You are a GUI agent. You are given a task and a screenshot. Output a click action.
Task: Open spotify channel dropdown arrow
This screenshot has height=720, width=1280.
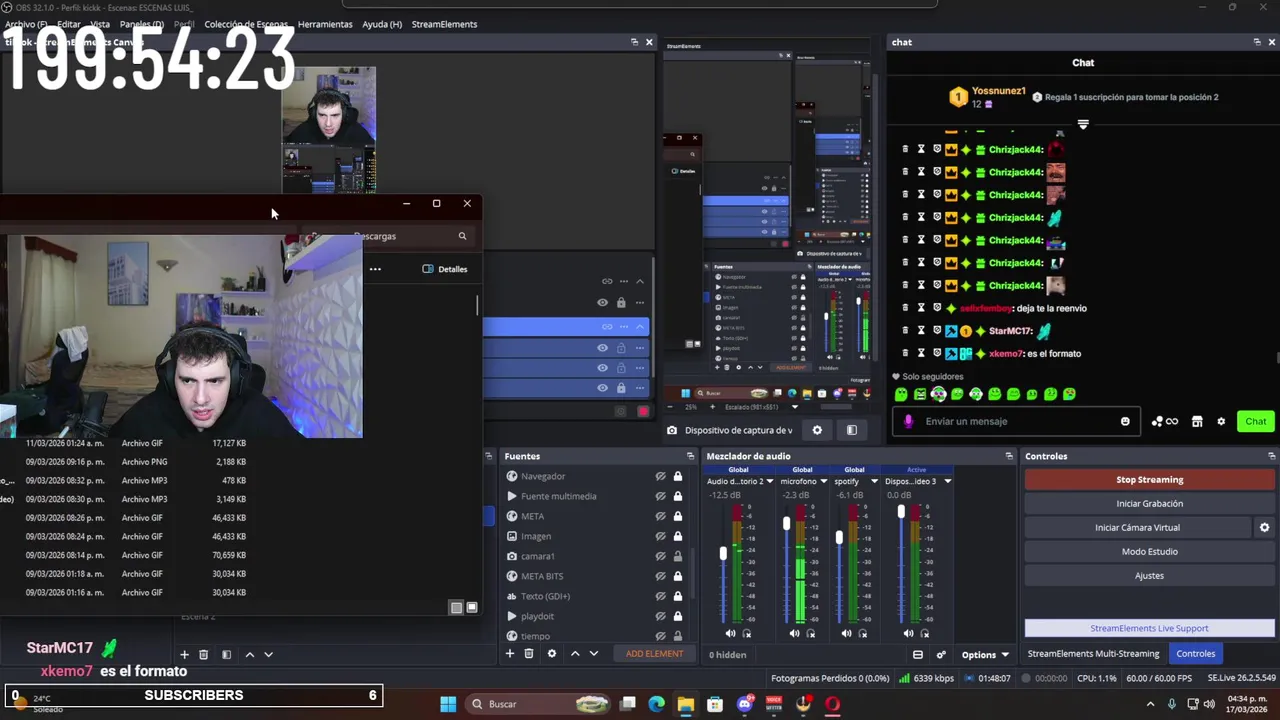pyautogui.click(x=874, y=481)
